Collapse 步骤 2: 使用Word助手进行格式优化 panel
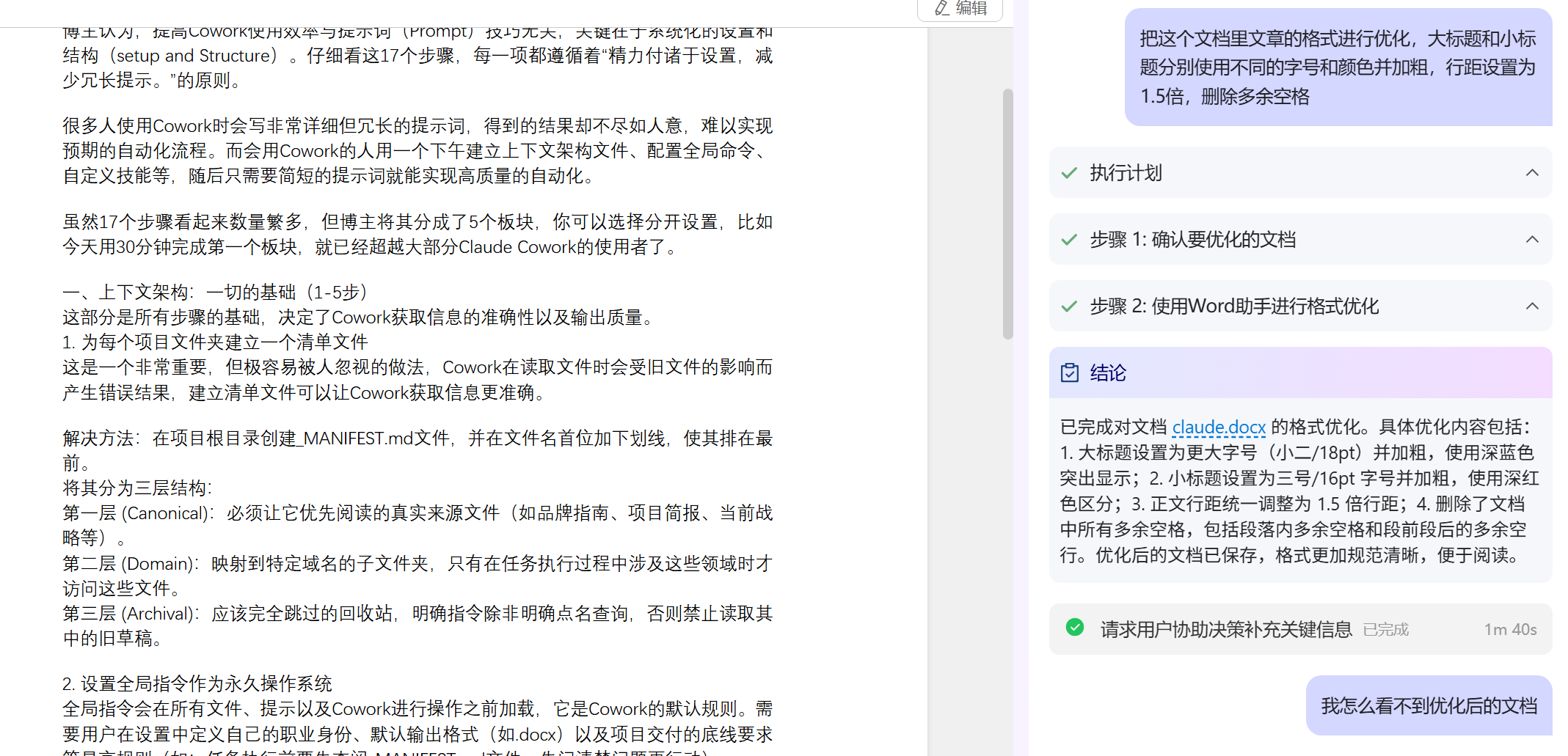The height and width of the screenshot is (756, 1568). coord(1532,306)
